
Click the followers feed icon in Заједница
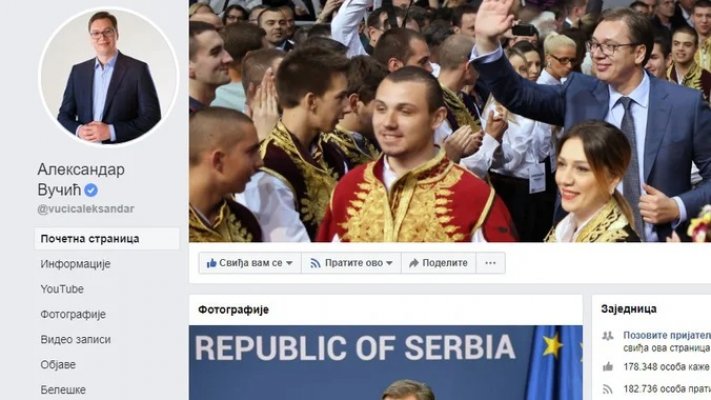(x=608, y=389)
